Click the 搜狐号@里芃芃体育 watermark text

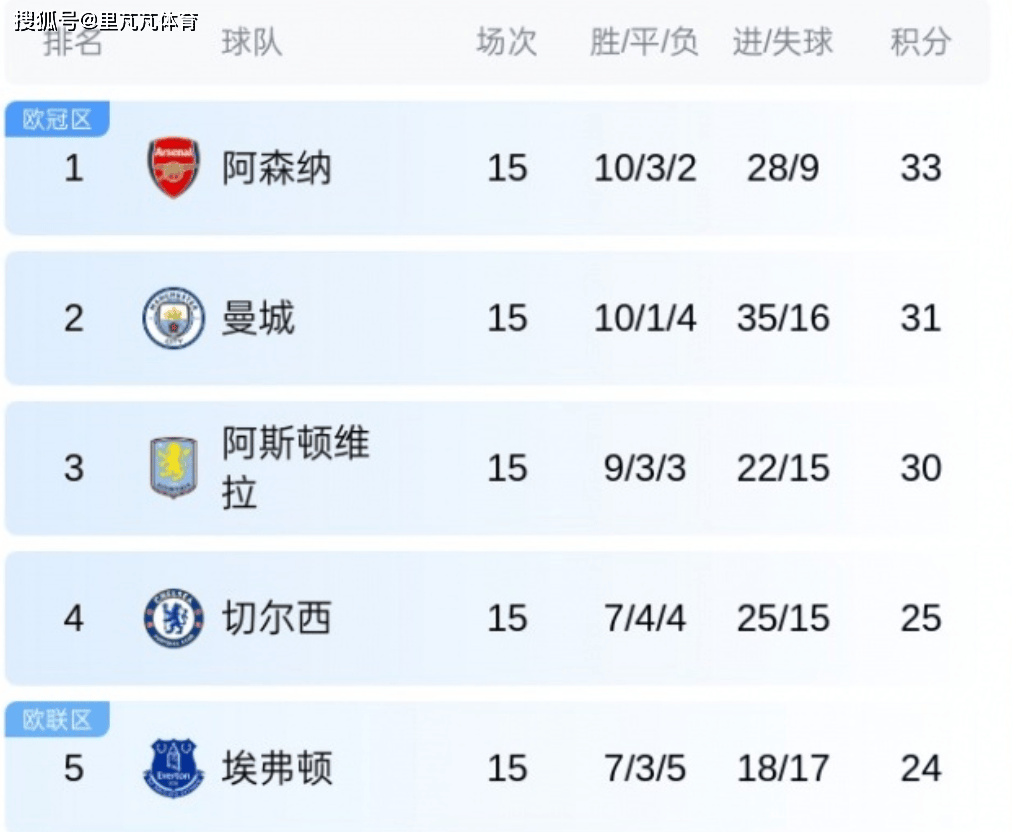(106, 21)
